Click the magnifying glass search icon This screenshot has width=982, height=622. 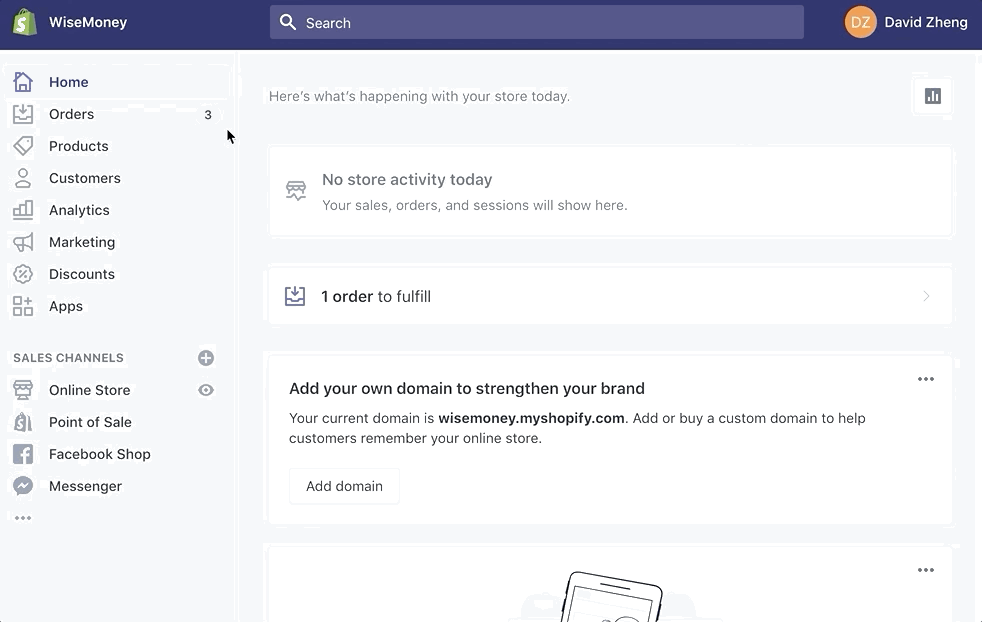(287, 23)
